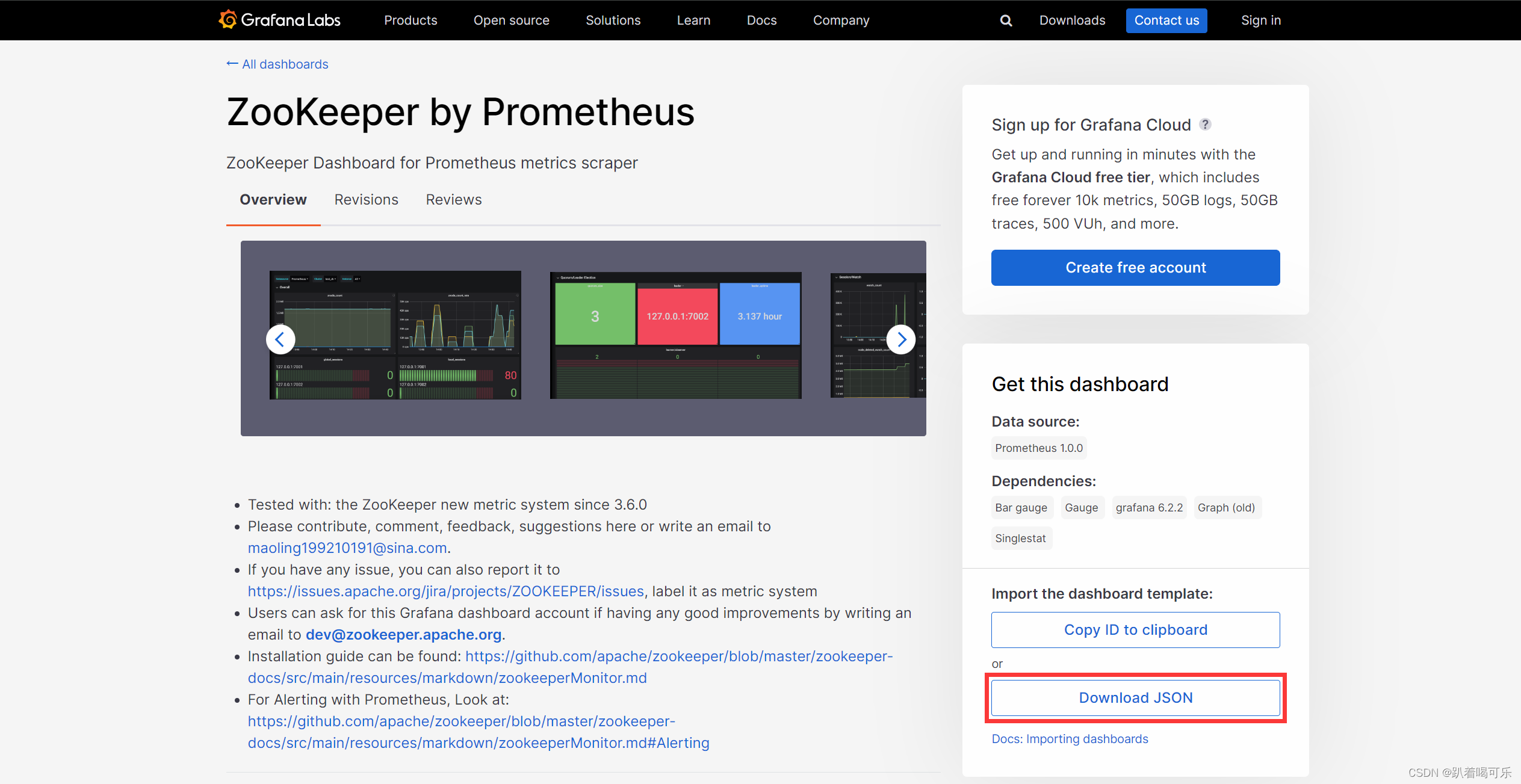Click the All dashboards back link
Image resolution: width=1521 pixels, height=784 pixels.
click(281, 64)
